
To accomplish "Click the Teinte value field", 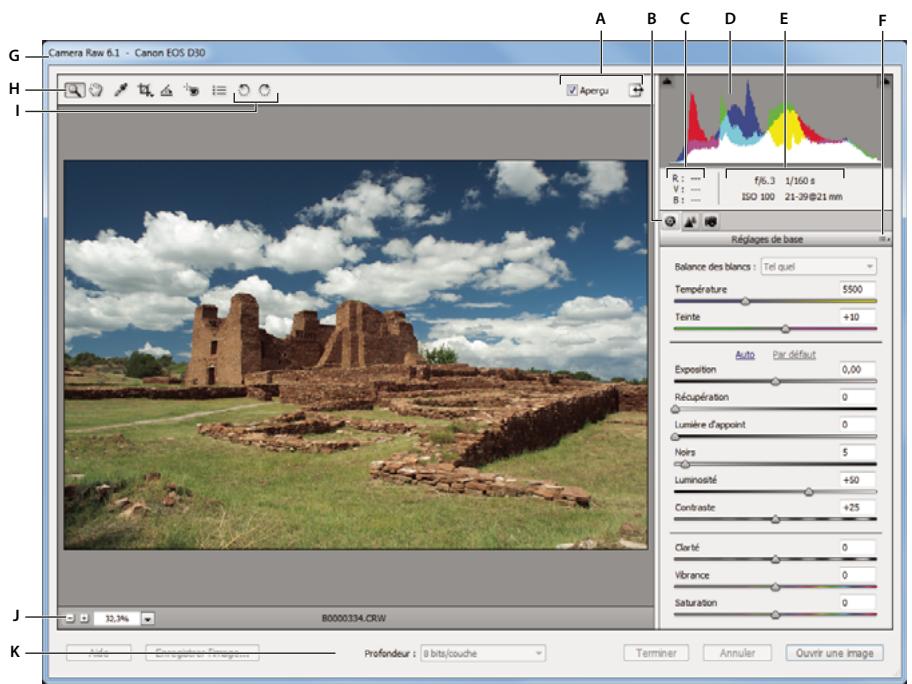I will point(857,317).
